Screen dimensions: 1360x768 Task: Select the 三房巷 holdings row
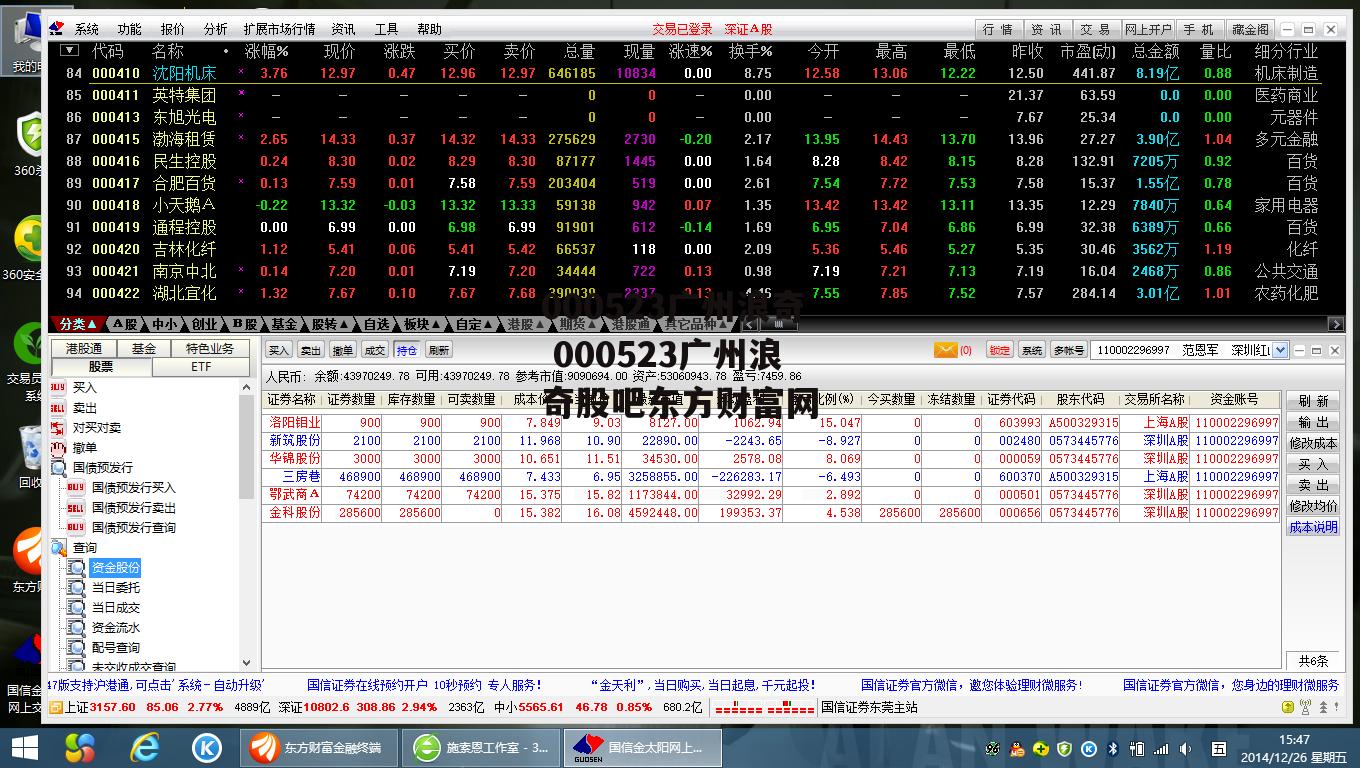click(772, 477)
